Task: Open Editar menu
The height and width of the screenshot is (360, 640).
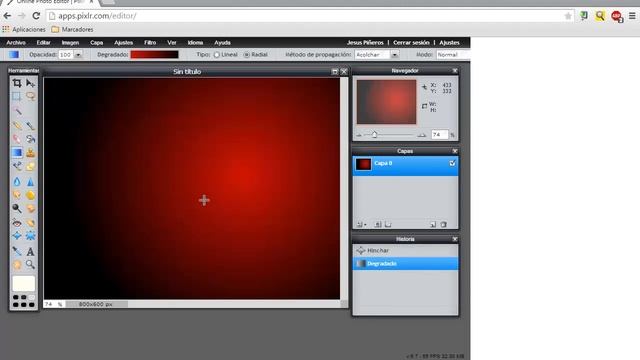Action: click(43, 42)
